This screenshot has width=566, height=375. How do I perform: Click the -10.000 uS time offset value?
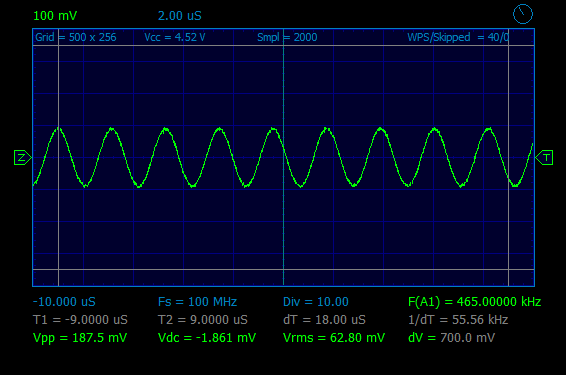click(64, 302)
